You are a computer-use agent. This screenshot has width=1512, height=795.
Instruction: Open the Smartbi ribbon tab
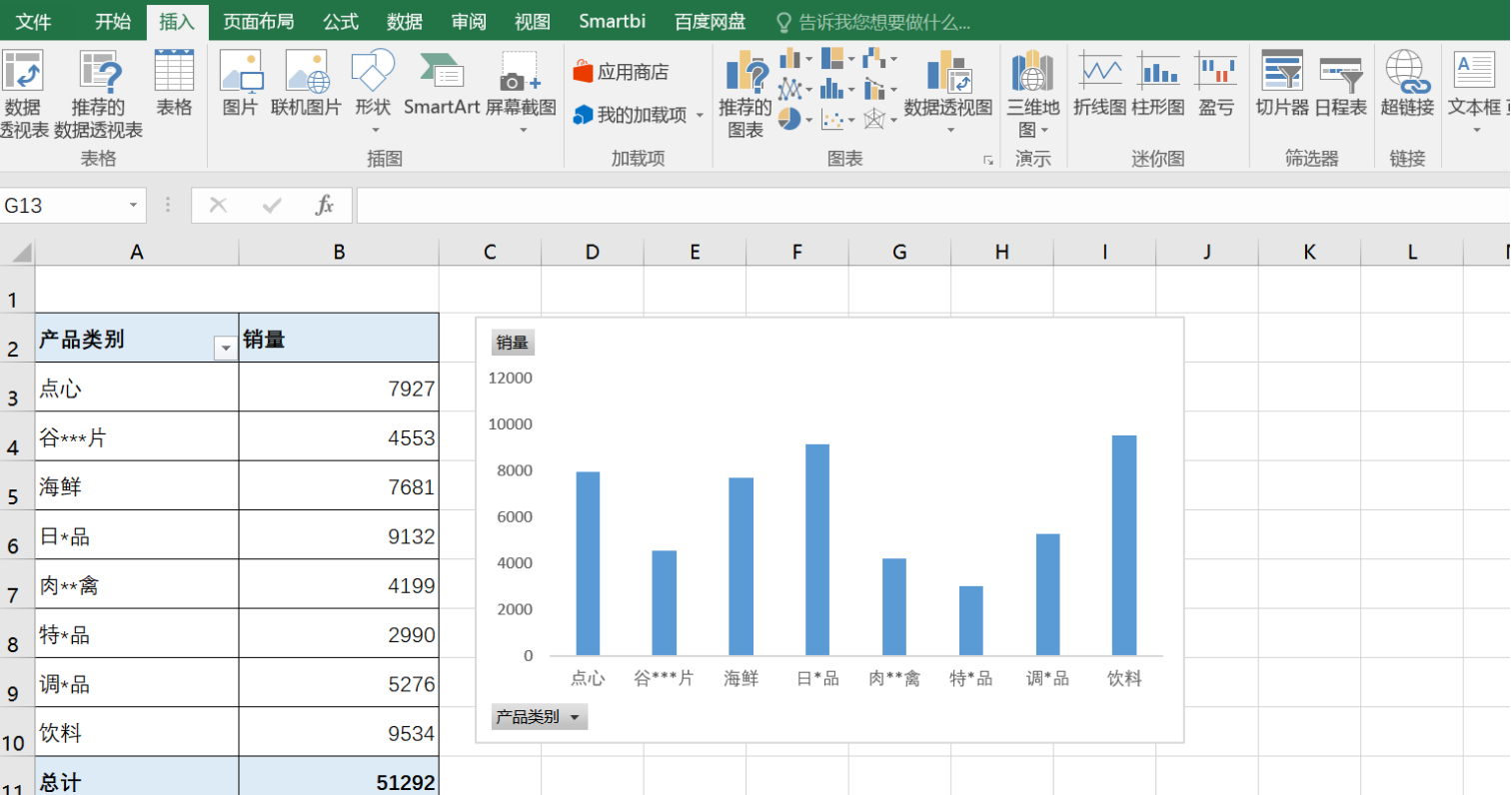(x=612, y=22)
